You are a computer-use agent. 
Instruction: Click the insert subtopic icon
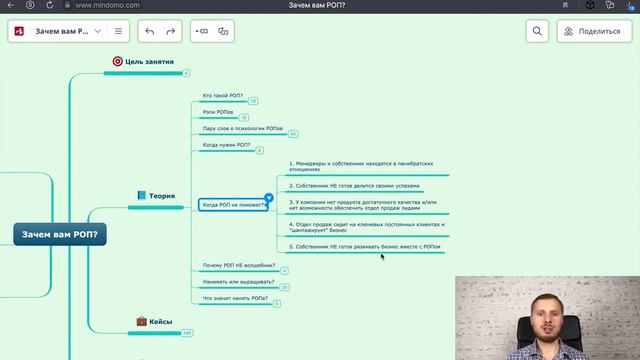pyautogui.click(x=202, y=31)
